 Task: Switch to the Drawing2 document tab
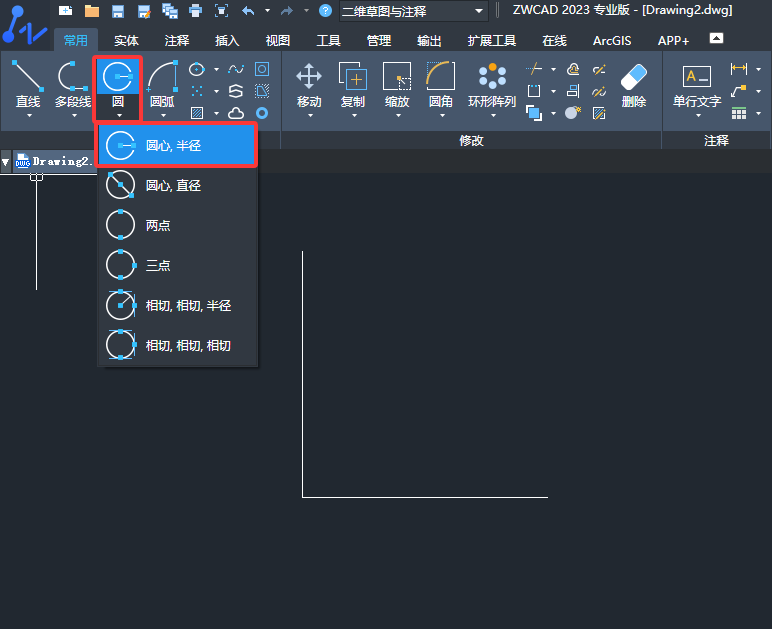(x=54, y=161)
